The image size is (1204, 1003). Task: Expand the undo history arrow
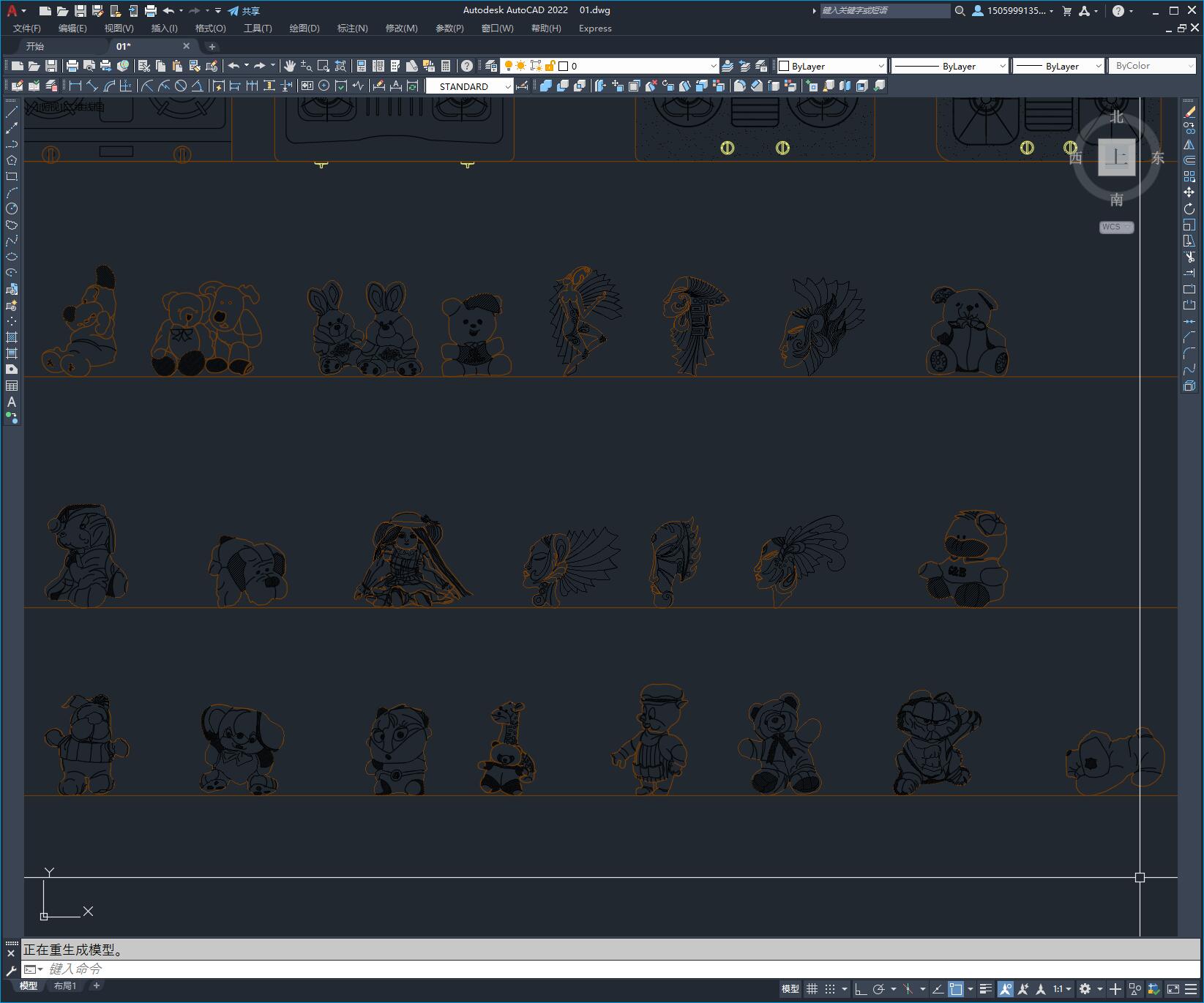click(247, 65)
